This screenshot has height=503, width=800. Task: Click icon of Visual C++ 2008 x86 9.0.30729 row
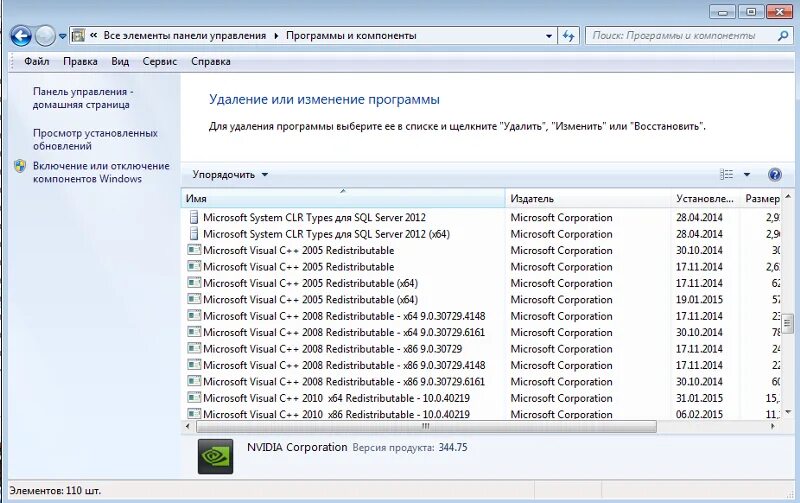click(x=194, y=348)
